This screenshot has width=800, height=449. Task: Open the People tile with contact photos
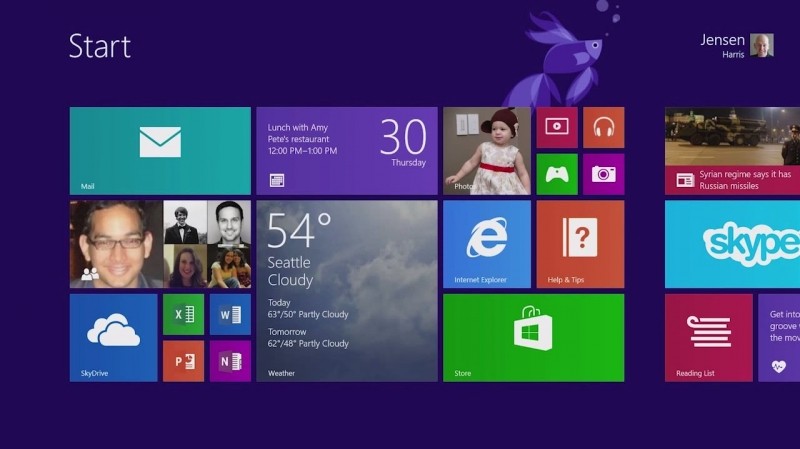click(x=160, y=244)
